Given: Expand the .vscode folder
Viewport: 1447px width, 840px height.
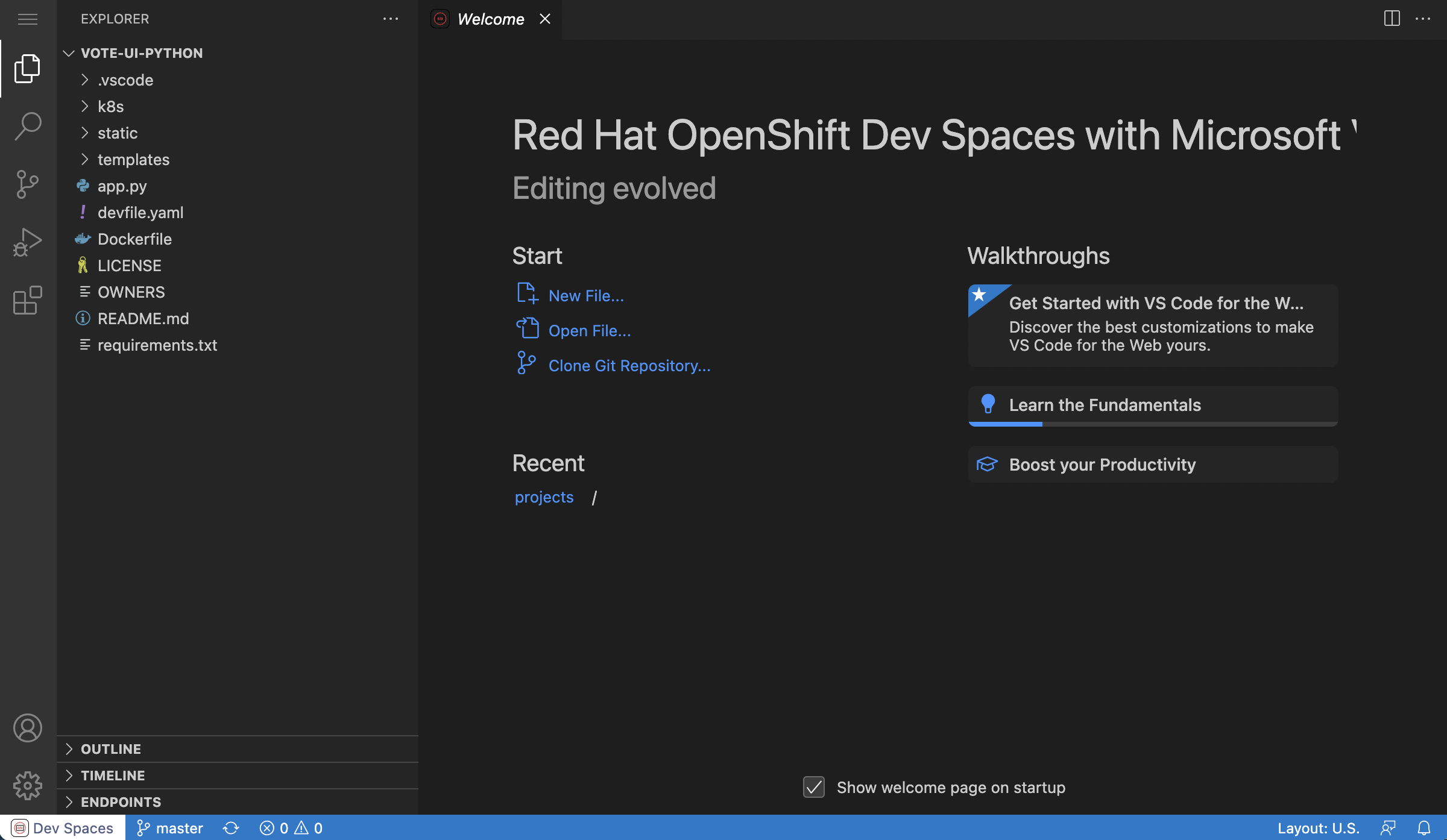Looking at the screenshot, I should pyautogui.click(x=238, y=80).
